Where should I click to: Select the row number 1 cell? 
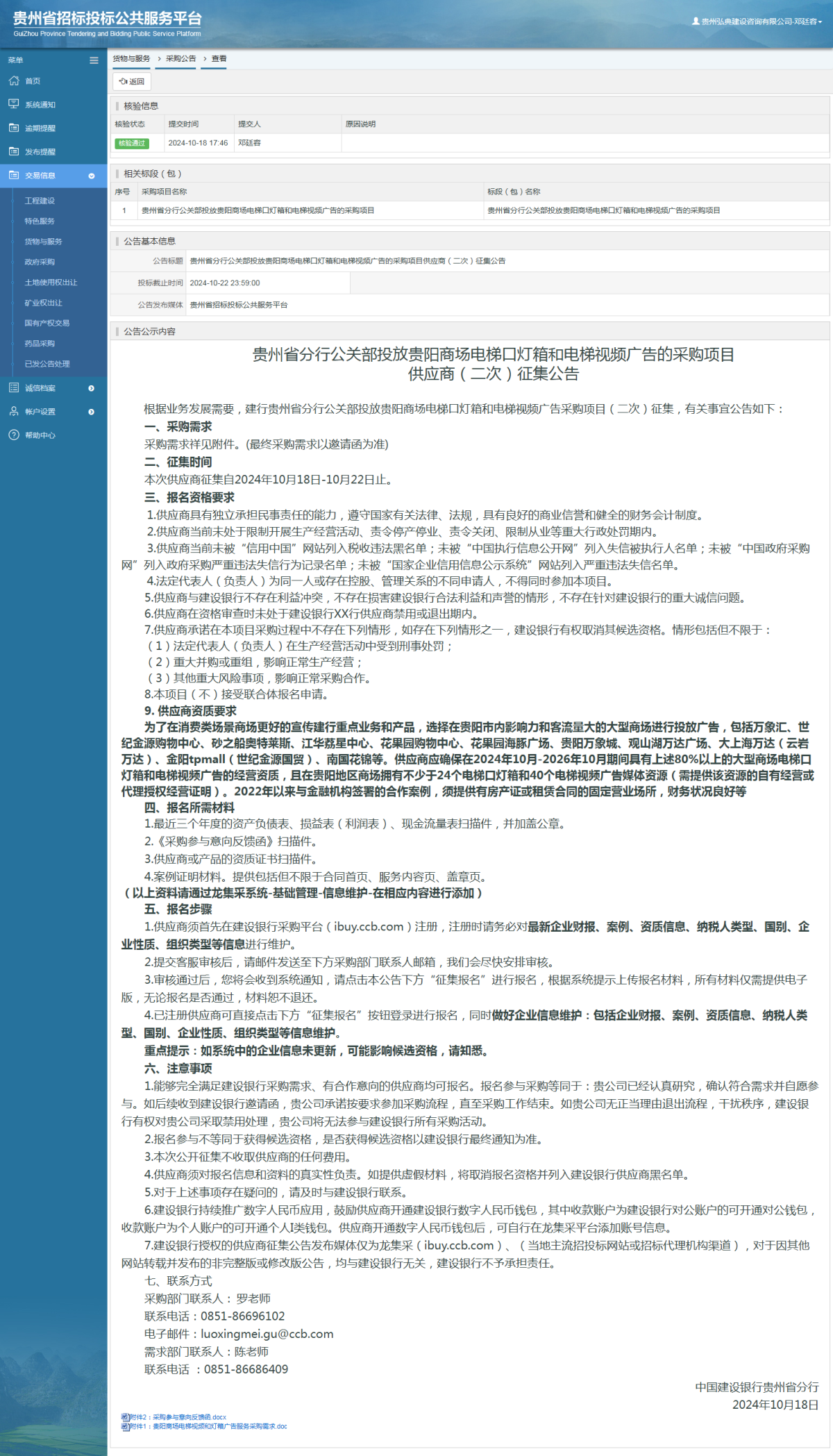coord(124,210)
